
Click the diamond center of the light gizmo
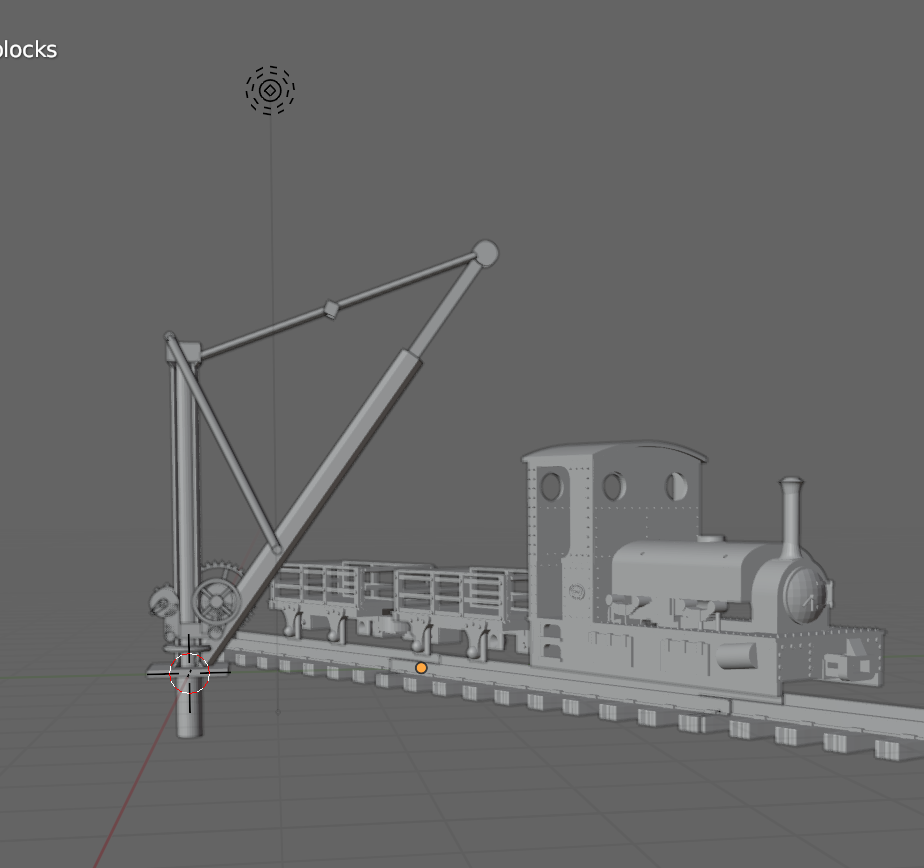pyautogui.click(x=268, y=89)
